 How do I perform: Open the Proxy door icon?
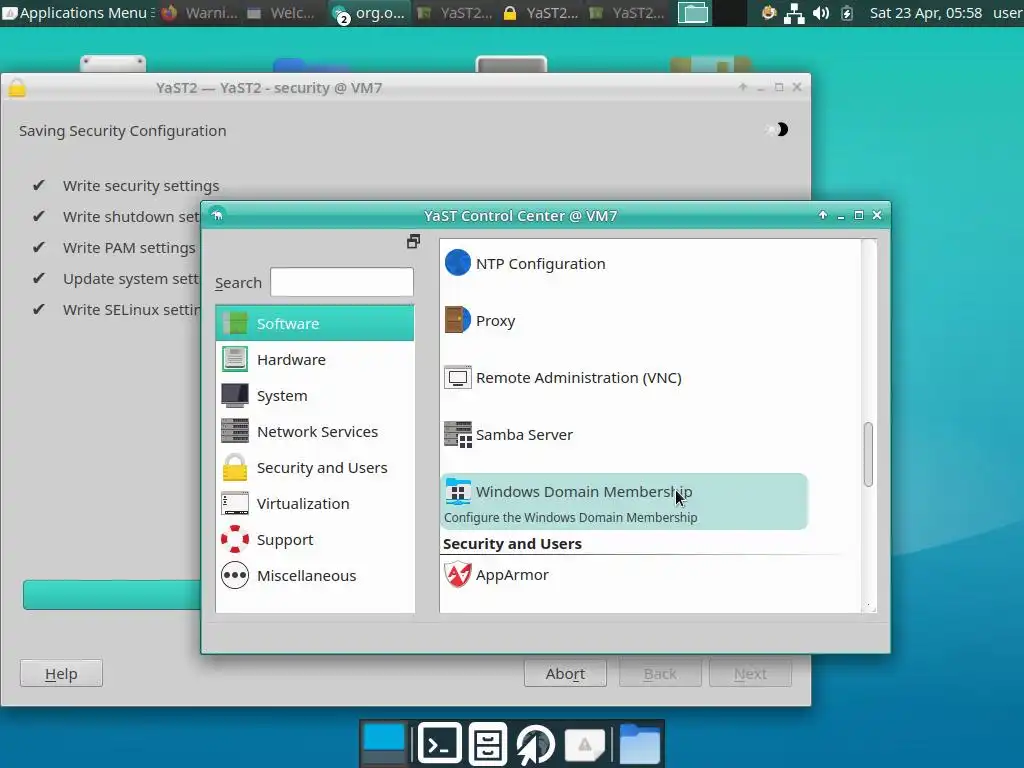(x=457, y=320)
